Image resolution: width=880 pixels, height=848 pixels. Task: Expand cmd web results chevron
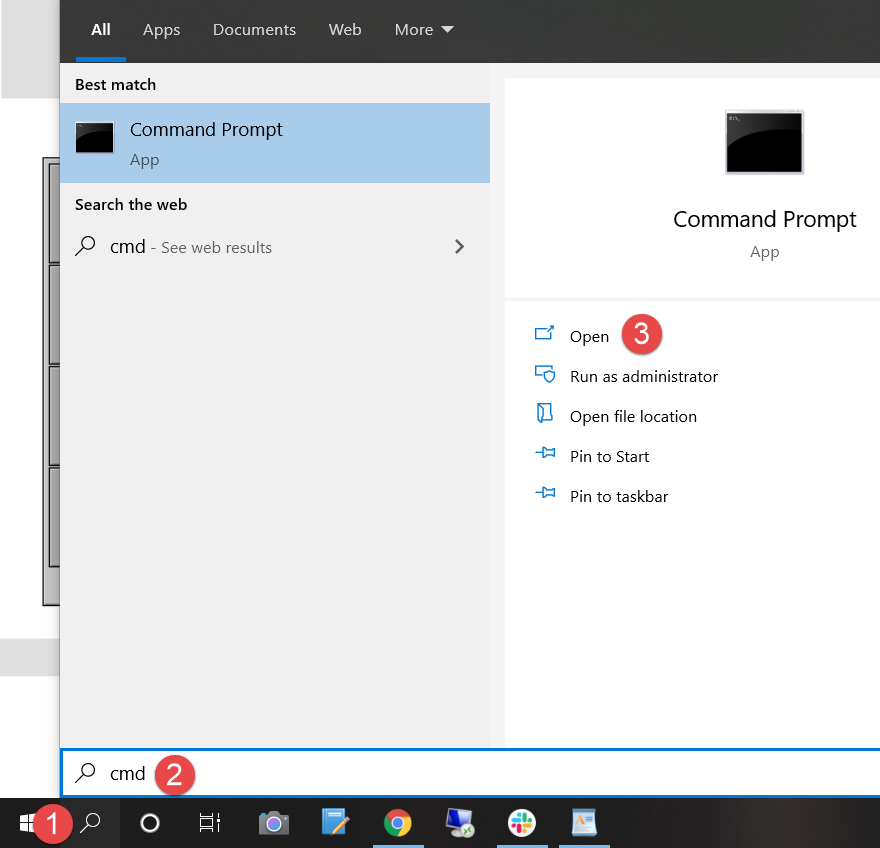459,247
